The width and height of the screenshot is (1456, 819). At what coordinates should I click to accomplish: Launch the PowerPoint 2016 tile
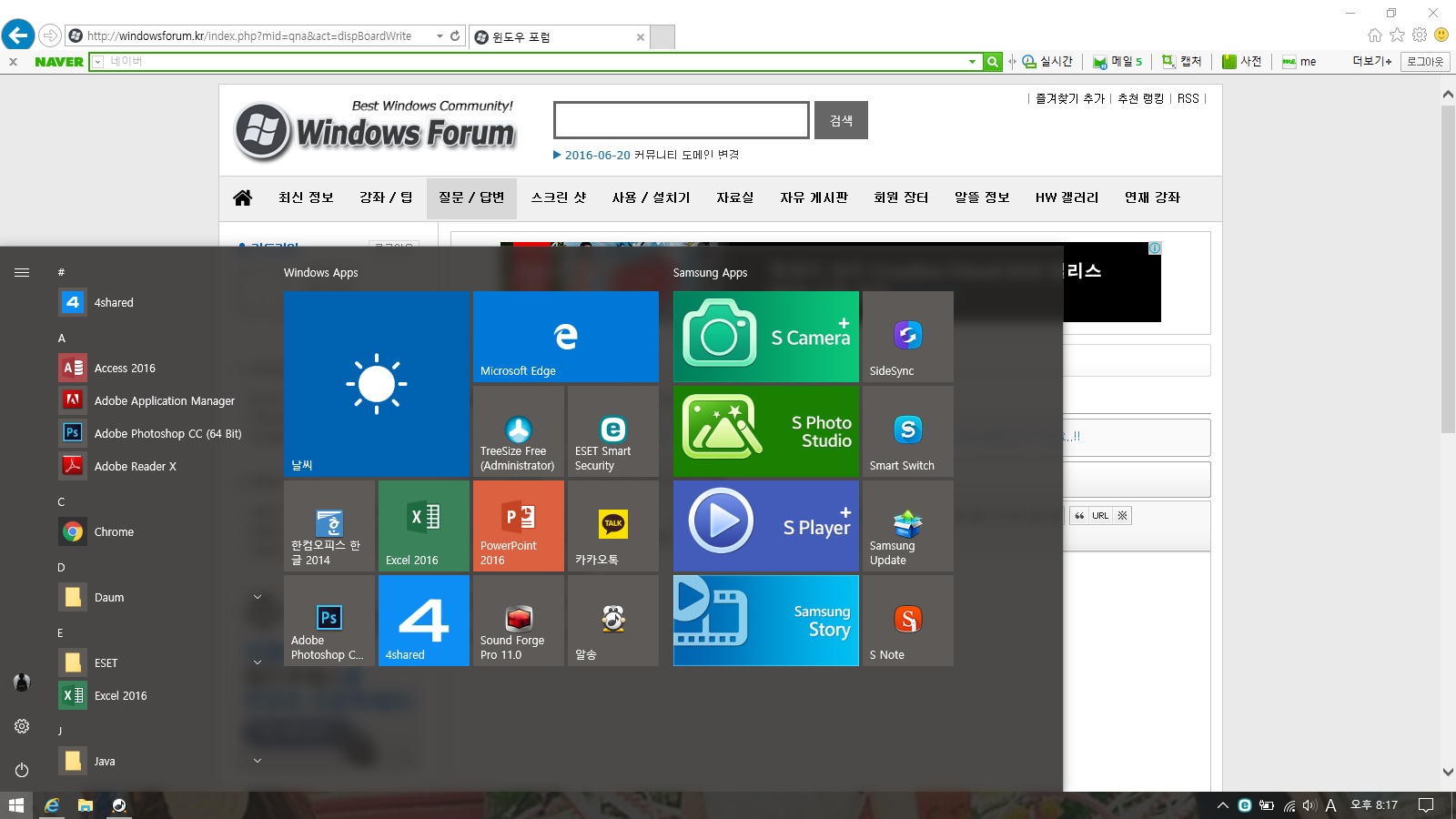click(518, 526)
